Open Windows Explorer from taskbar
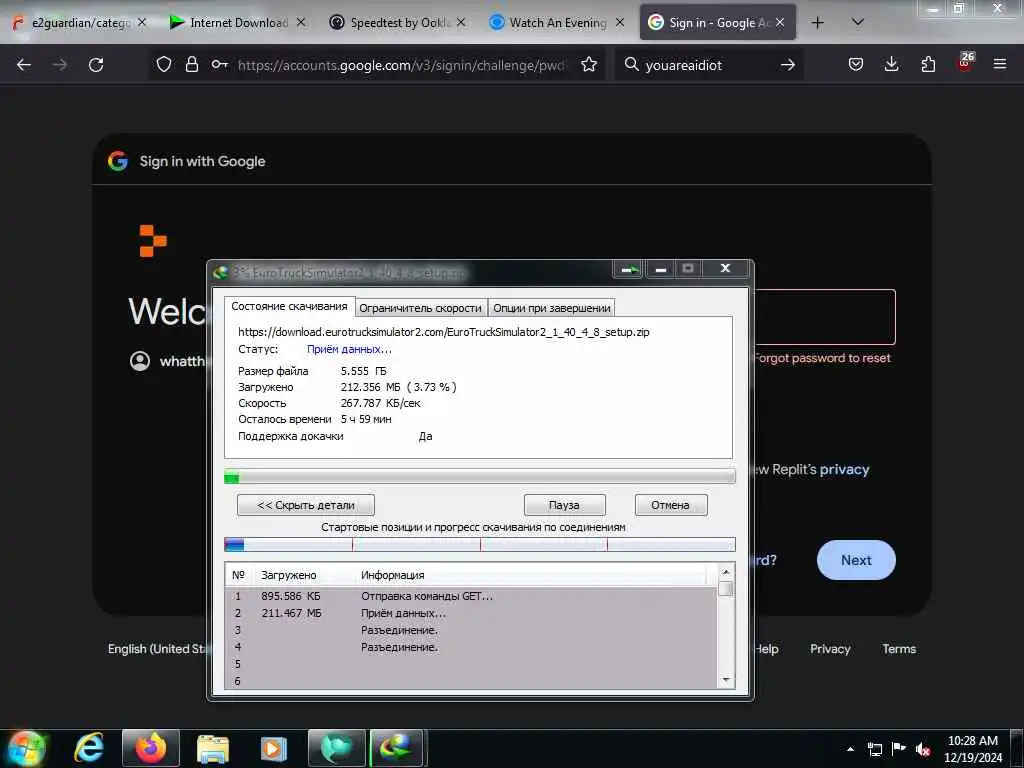The height and width of the screenshot is (768, 1024). (213, 748)
